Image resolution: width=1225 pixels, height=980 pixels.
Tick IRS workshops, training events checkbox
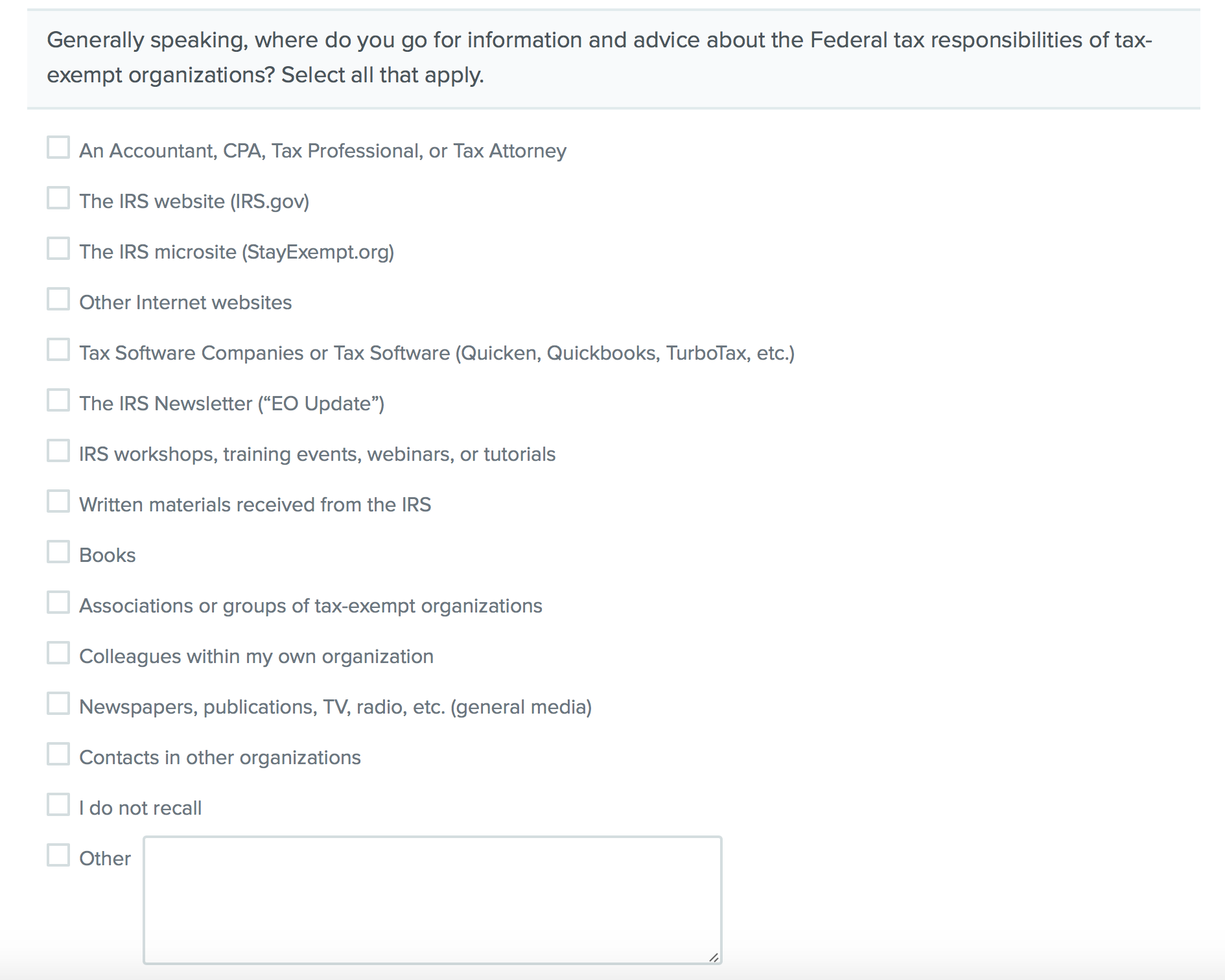pos(58,451)
